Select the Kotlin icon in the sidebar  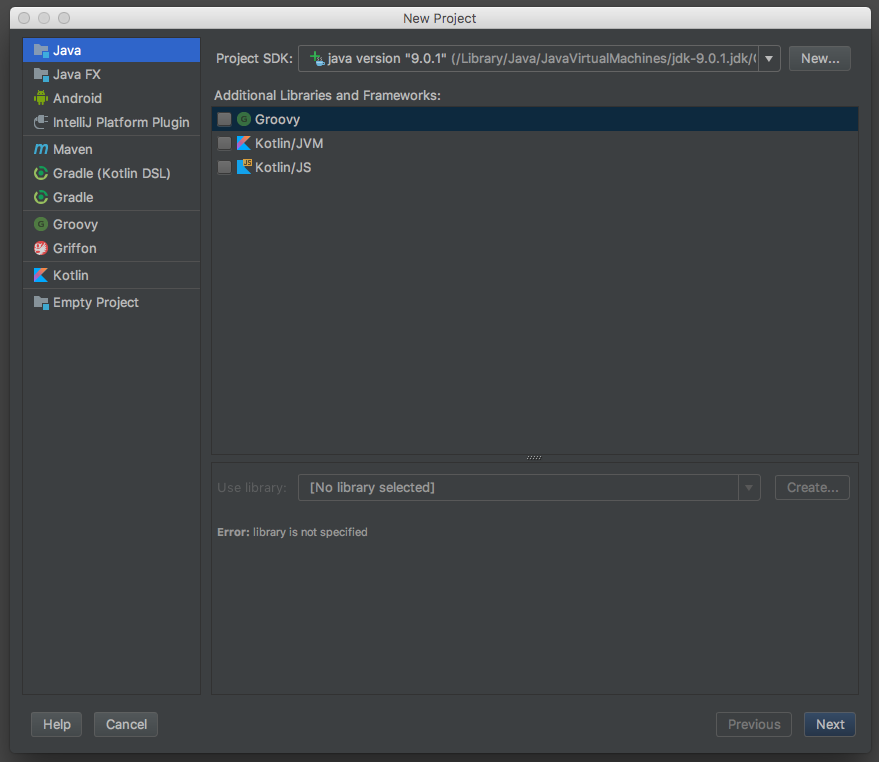coord(41,275)
